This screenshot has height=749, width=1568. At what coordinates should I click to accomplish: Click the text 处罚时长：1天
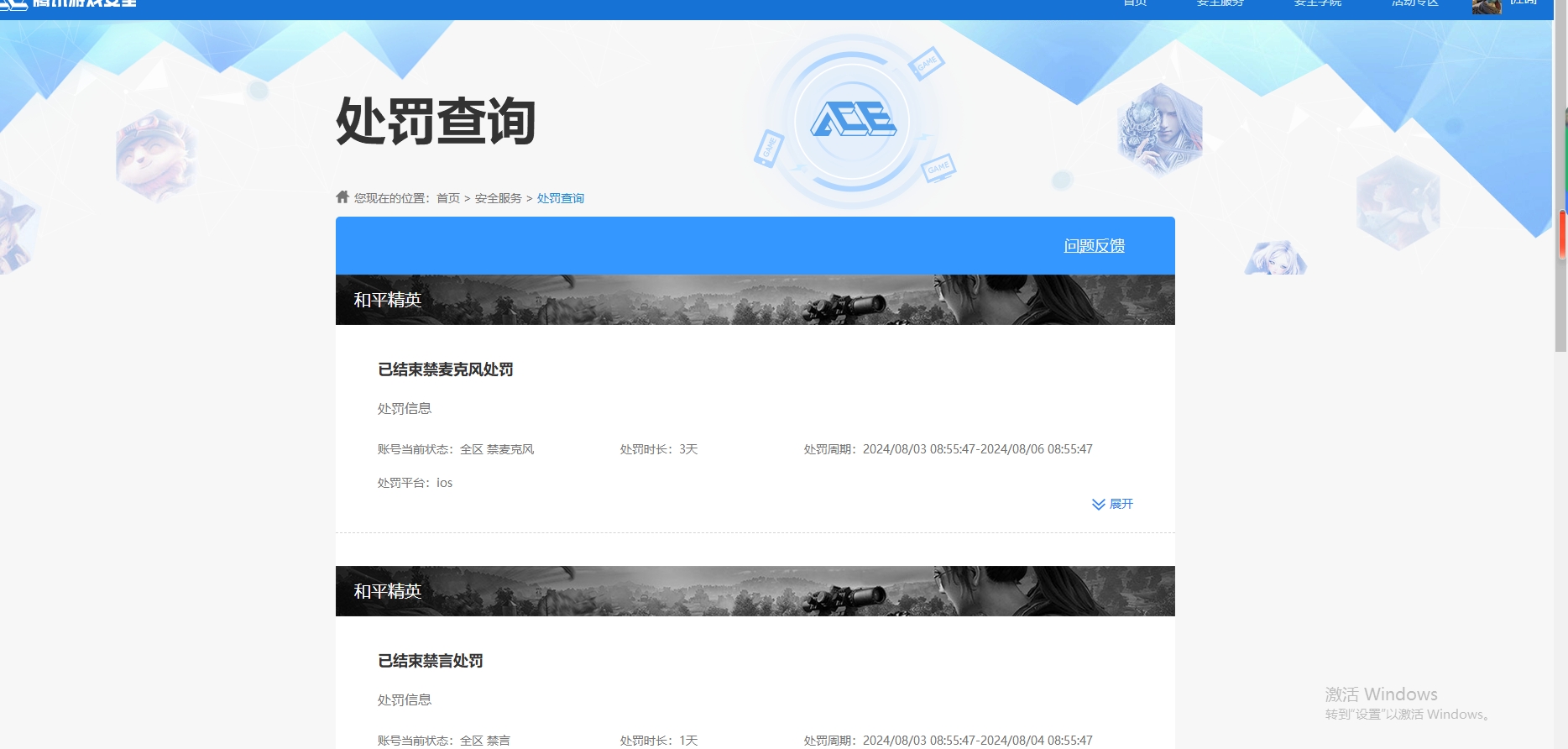coord(659,741)
